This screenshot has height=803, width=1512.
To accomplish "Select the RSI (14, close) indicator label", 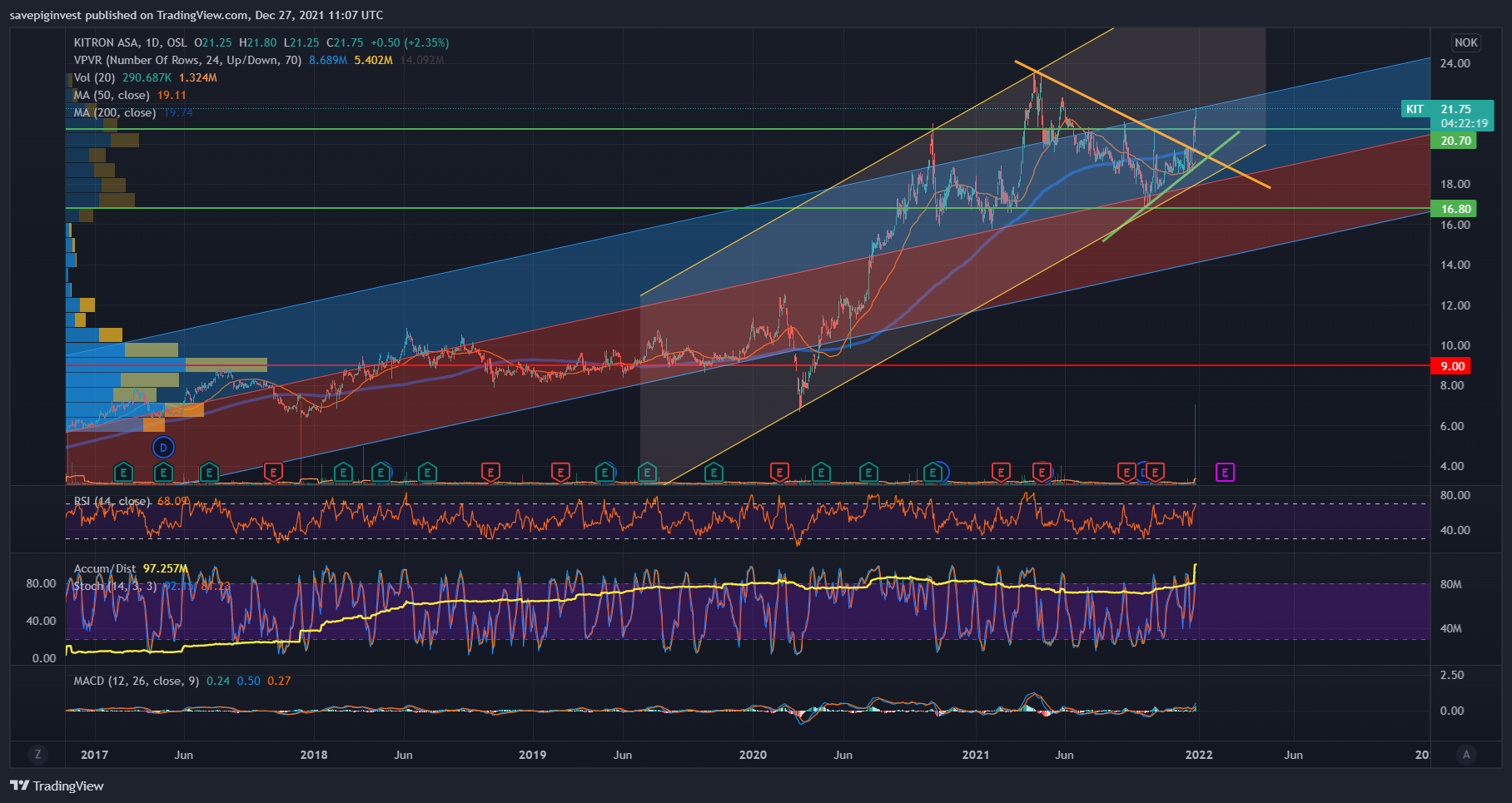I will coord(112,501).
